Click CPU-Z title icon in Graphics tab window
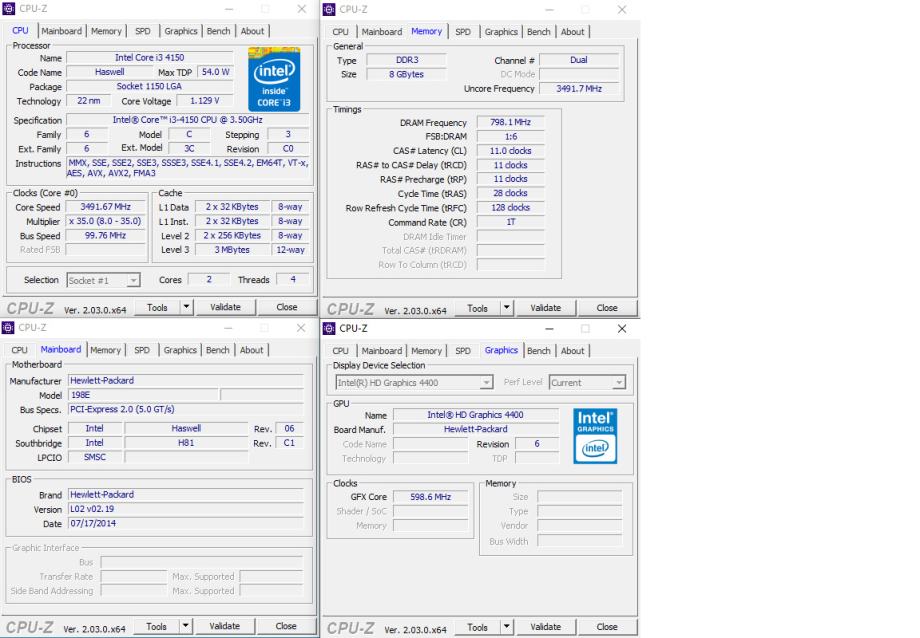 pyautogui.click(x=330, y=328)
